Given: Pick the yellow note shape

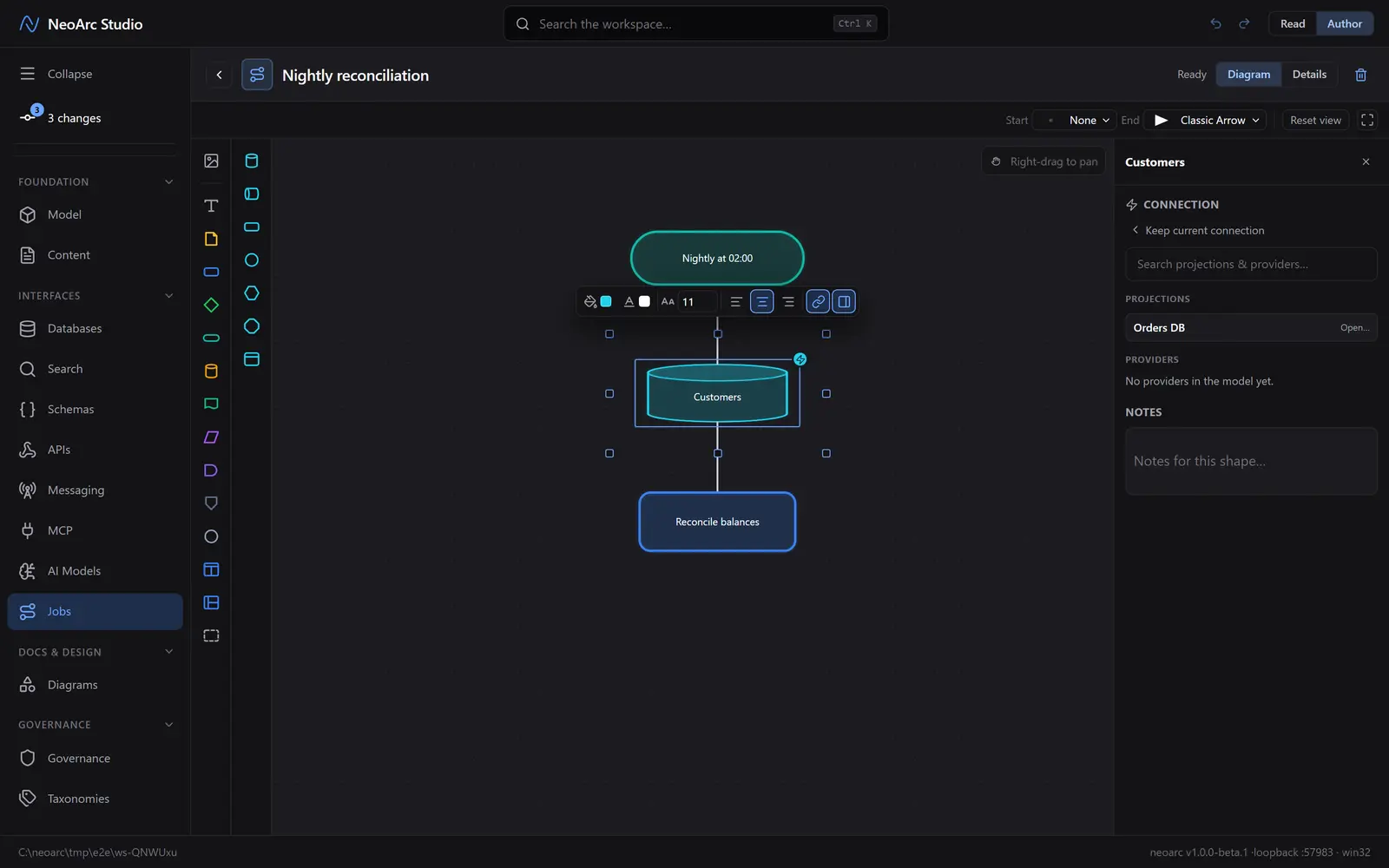Looking at the screenshot, I should [x=211, y=239].
